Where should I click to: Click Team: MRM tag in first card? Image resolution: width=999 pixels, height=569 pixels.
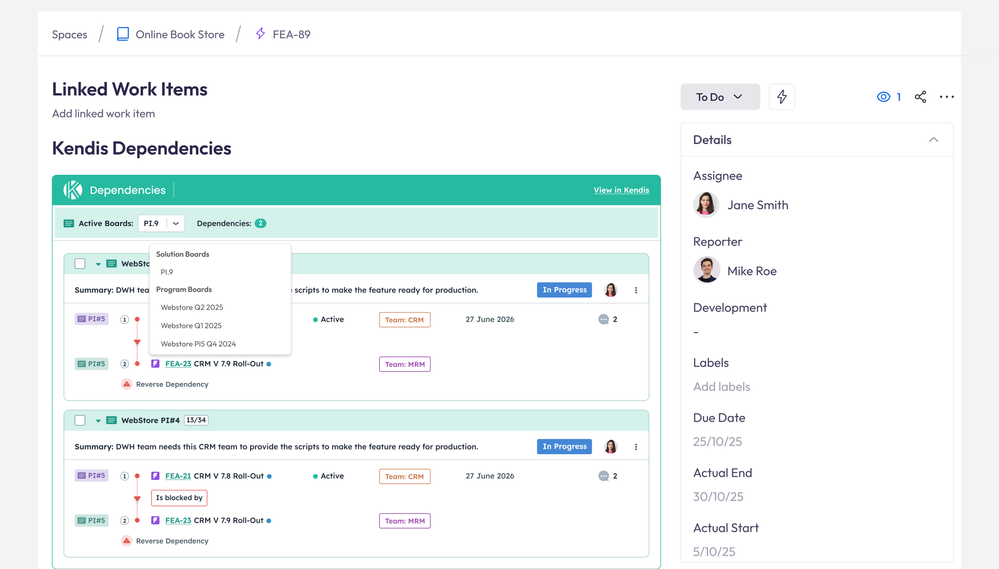tap(405, 364)
